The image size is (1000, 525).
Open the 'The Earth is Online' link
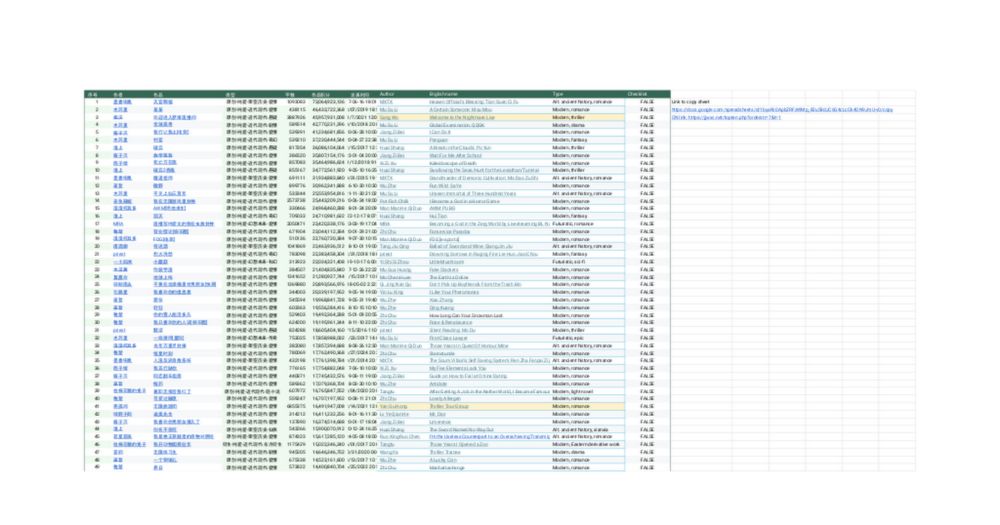pyautogui.click(x=449, y=277)
